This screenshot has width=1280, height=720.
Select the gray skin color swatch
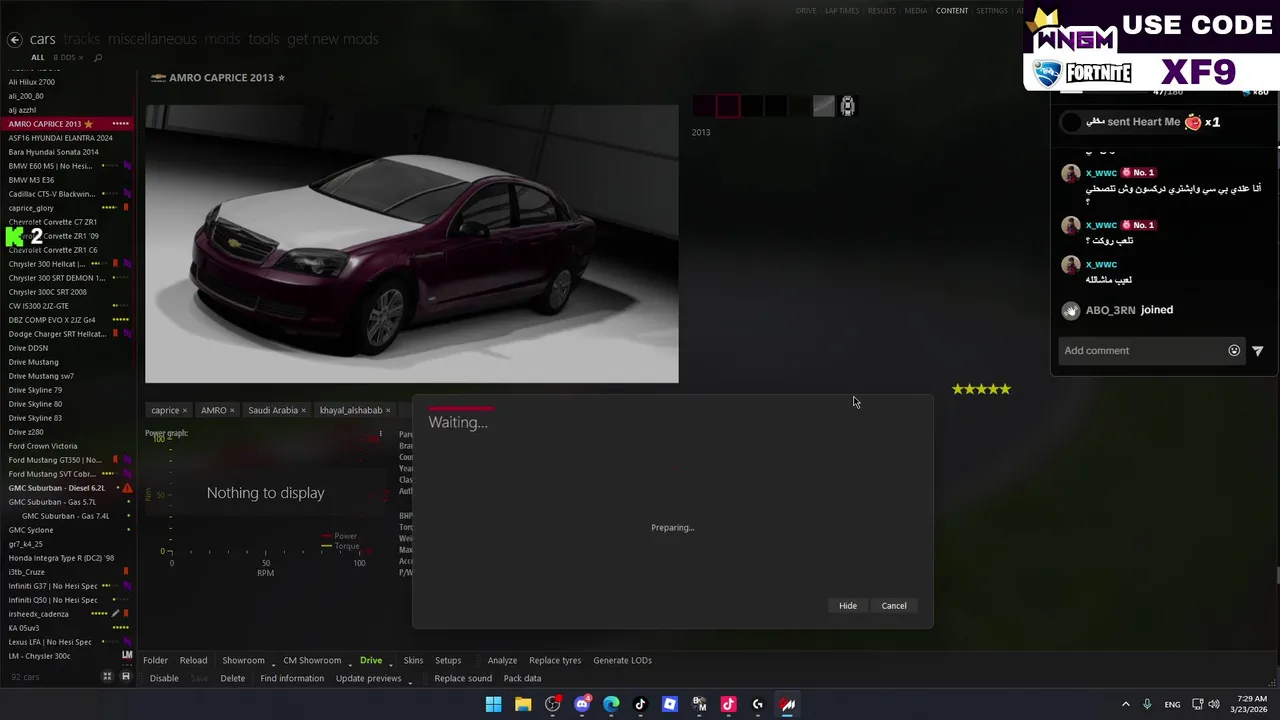tap(823, 106)
